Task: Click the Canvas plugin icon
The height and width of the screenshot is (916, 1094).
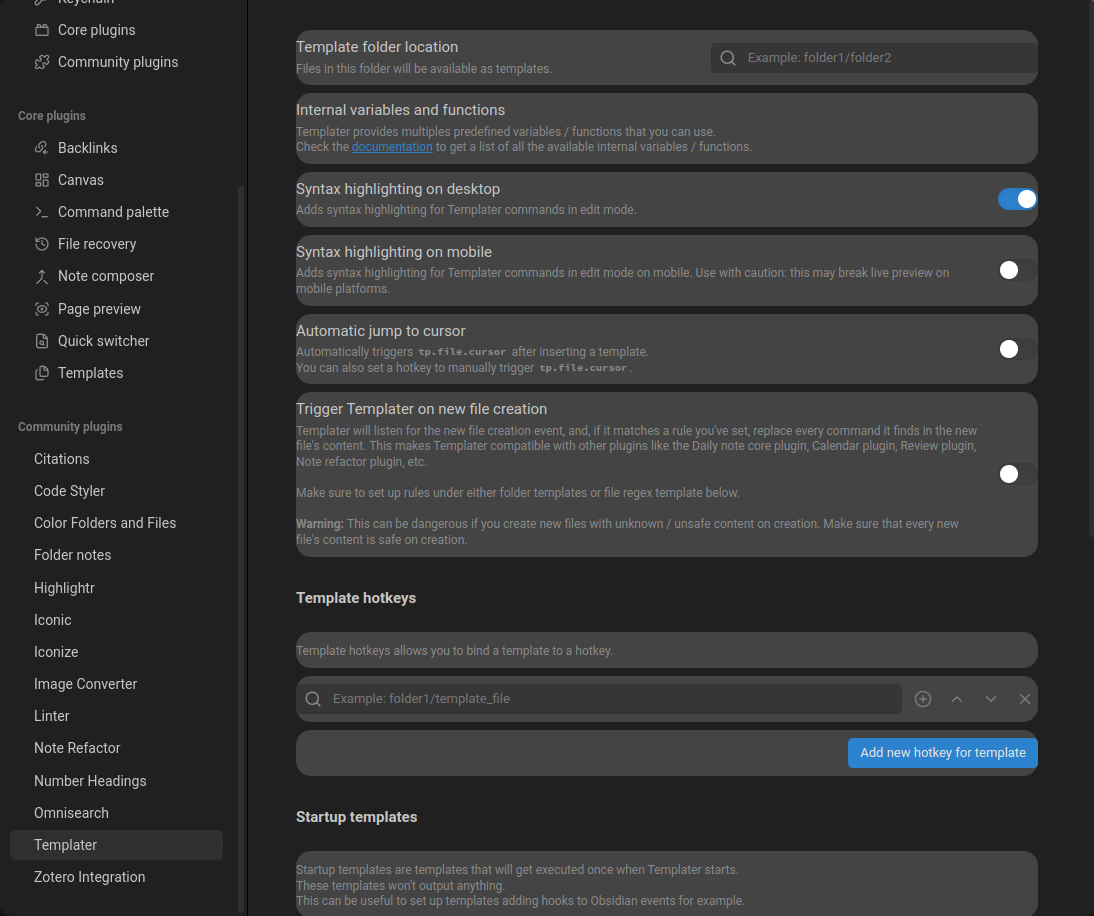Action: (x=42, y=180)
